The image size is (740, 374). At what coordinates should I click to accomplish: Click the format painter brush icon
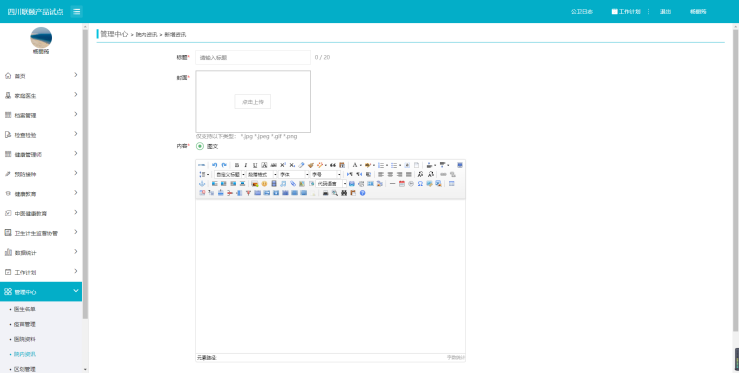(310, 165)
